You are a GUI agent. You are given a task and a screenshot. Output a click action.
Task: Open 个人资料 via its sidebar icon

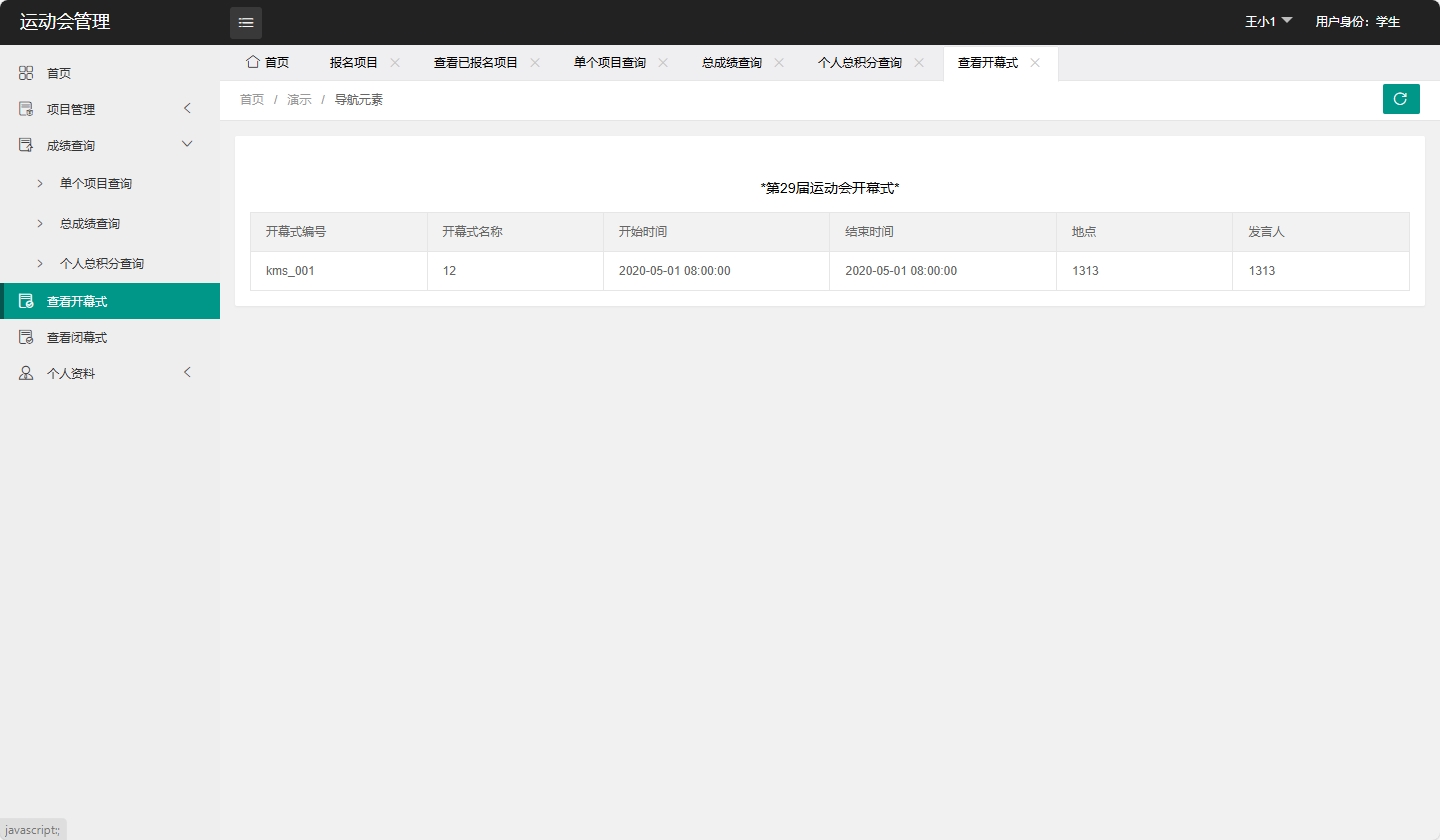[x=25, y=372]
